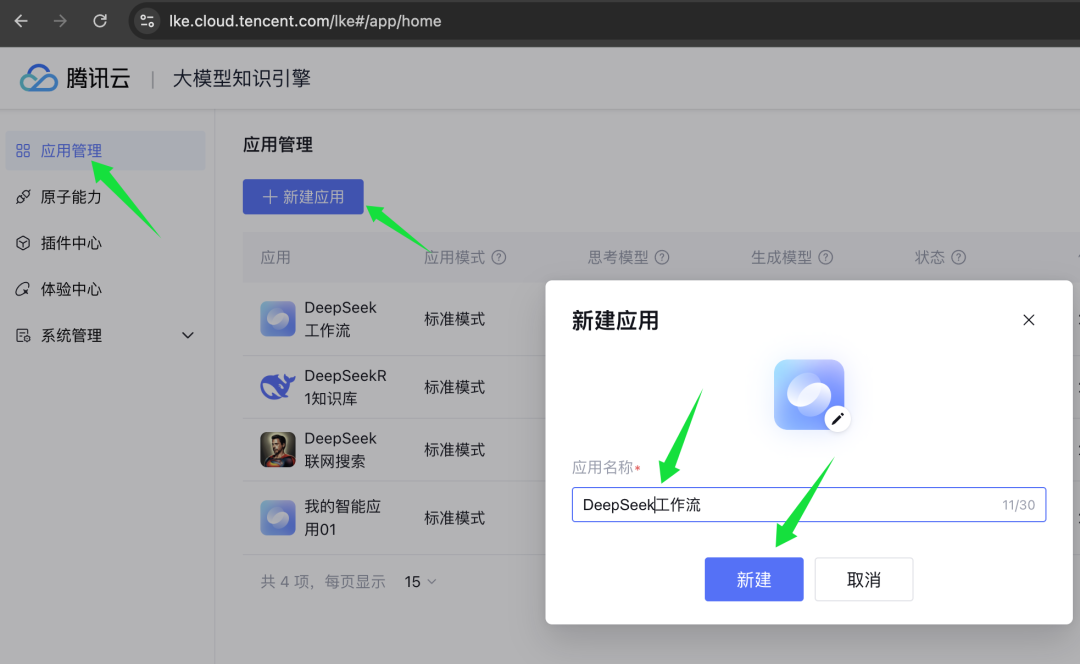The height and width of the screenshot is (664, 1080).
Task: Open 应用管理 in the sidebar
Action: pyautogui.click(x=105, y=150)
